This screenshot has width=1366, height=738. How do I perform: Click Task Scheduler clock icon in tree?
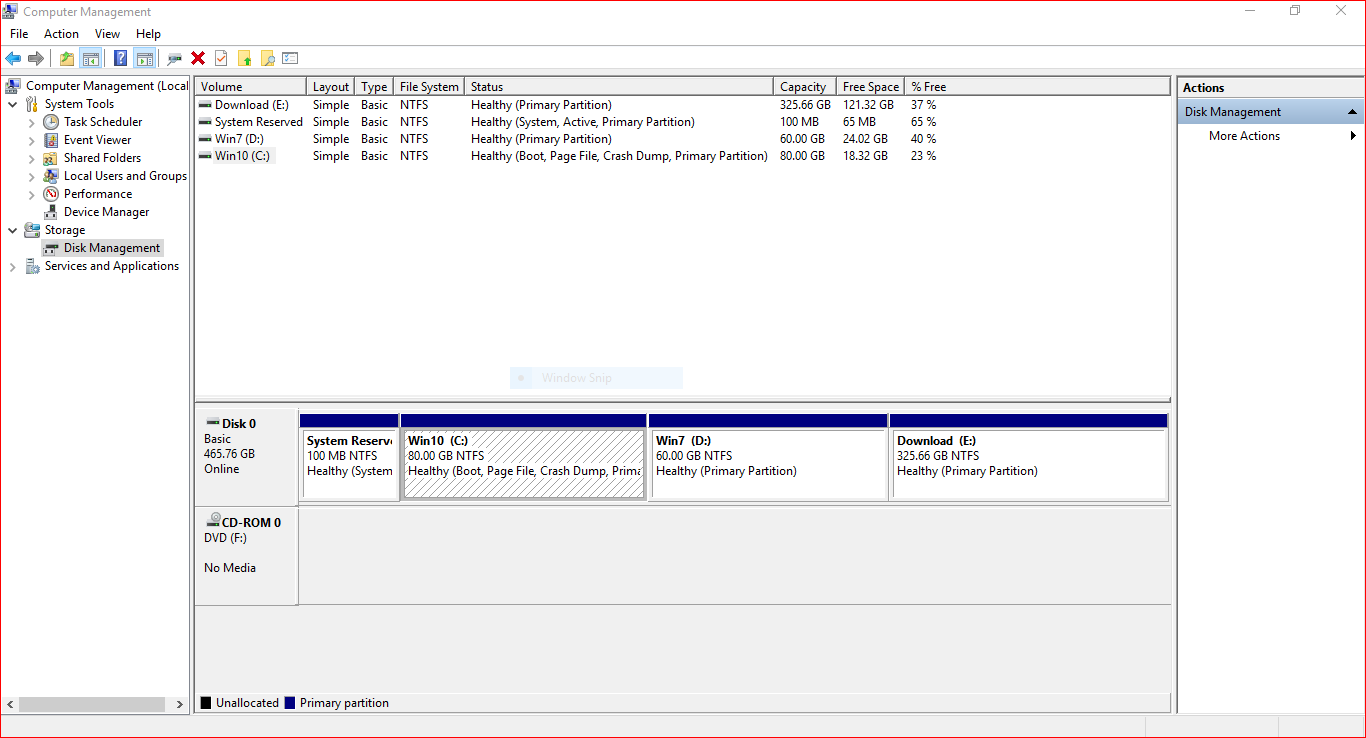tap(51, 122)
